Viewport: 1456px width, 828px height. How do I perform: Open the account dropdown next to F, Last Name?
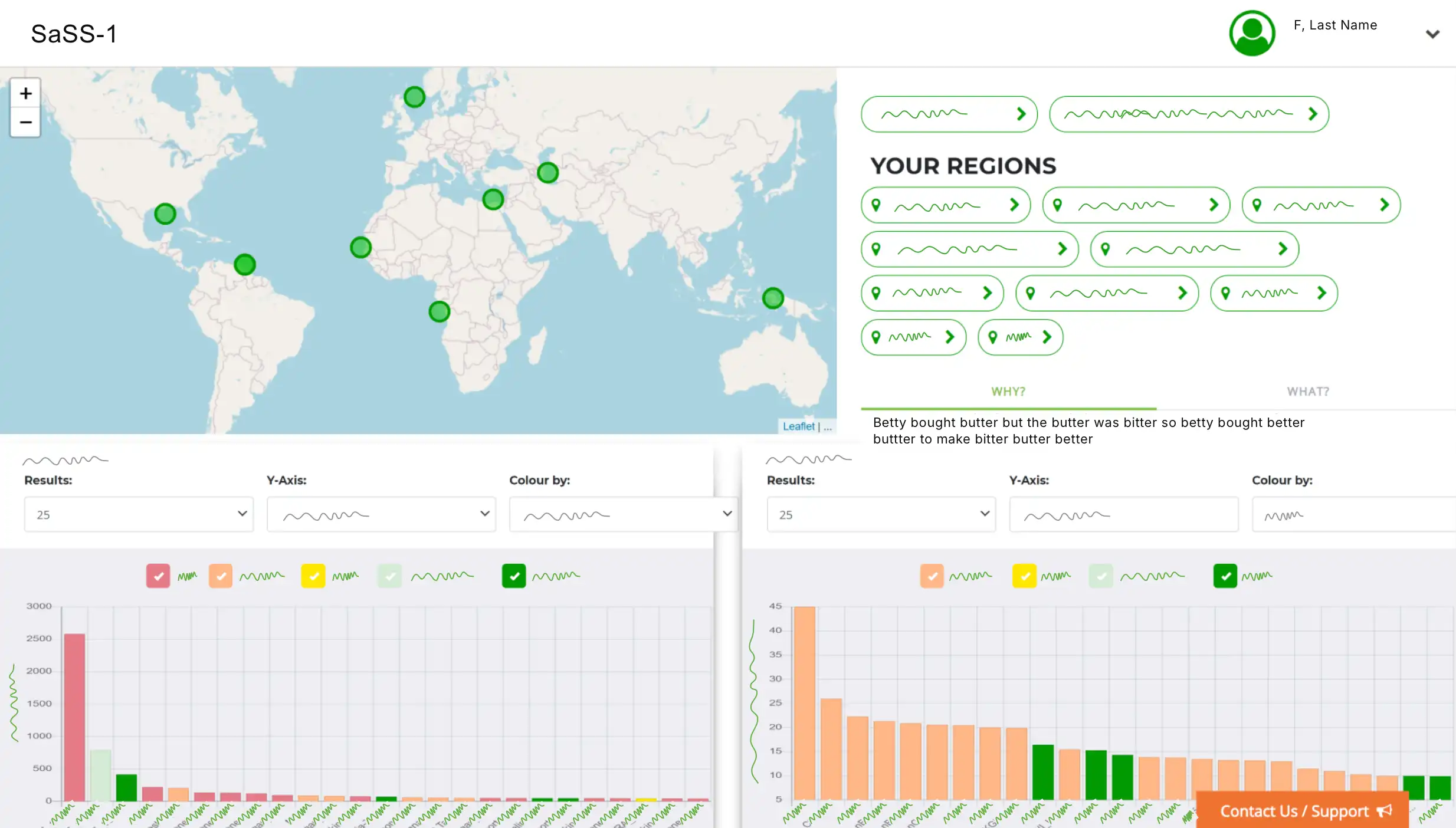(1432, 34)
